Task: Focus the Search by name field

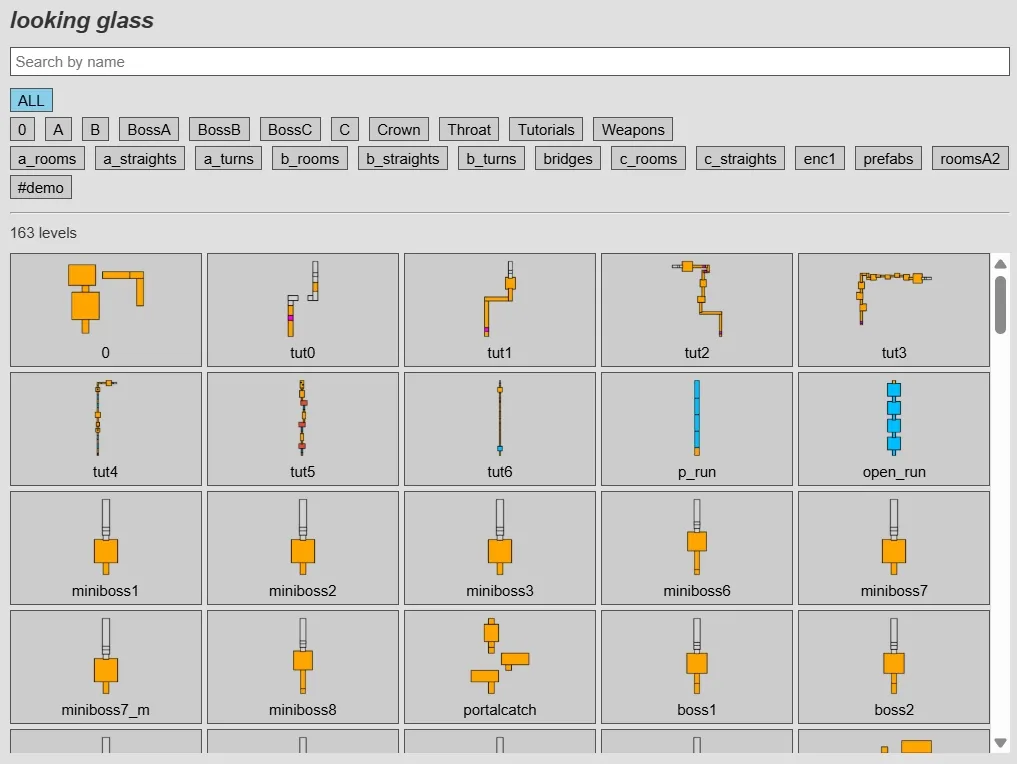Action: (510, 62)
